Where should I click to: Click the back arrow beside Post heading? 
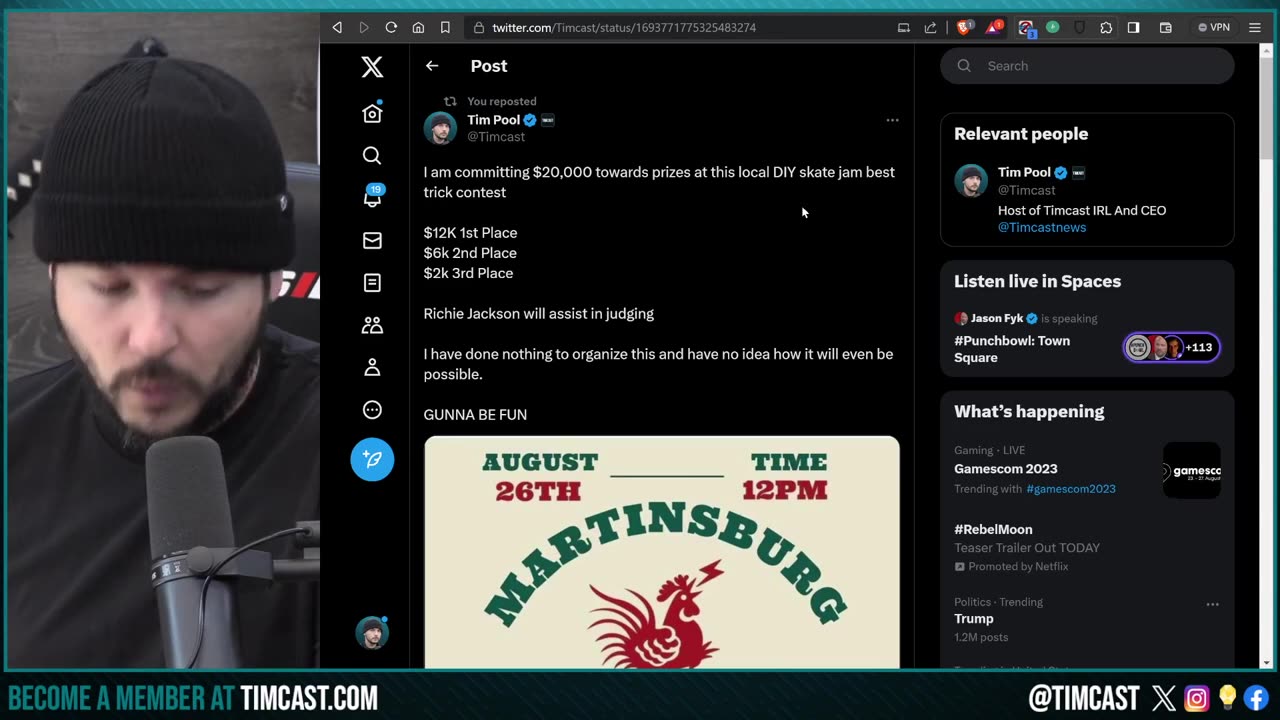click(x=432, y=66)
